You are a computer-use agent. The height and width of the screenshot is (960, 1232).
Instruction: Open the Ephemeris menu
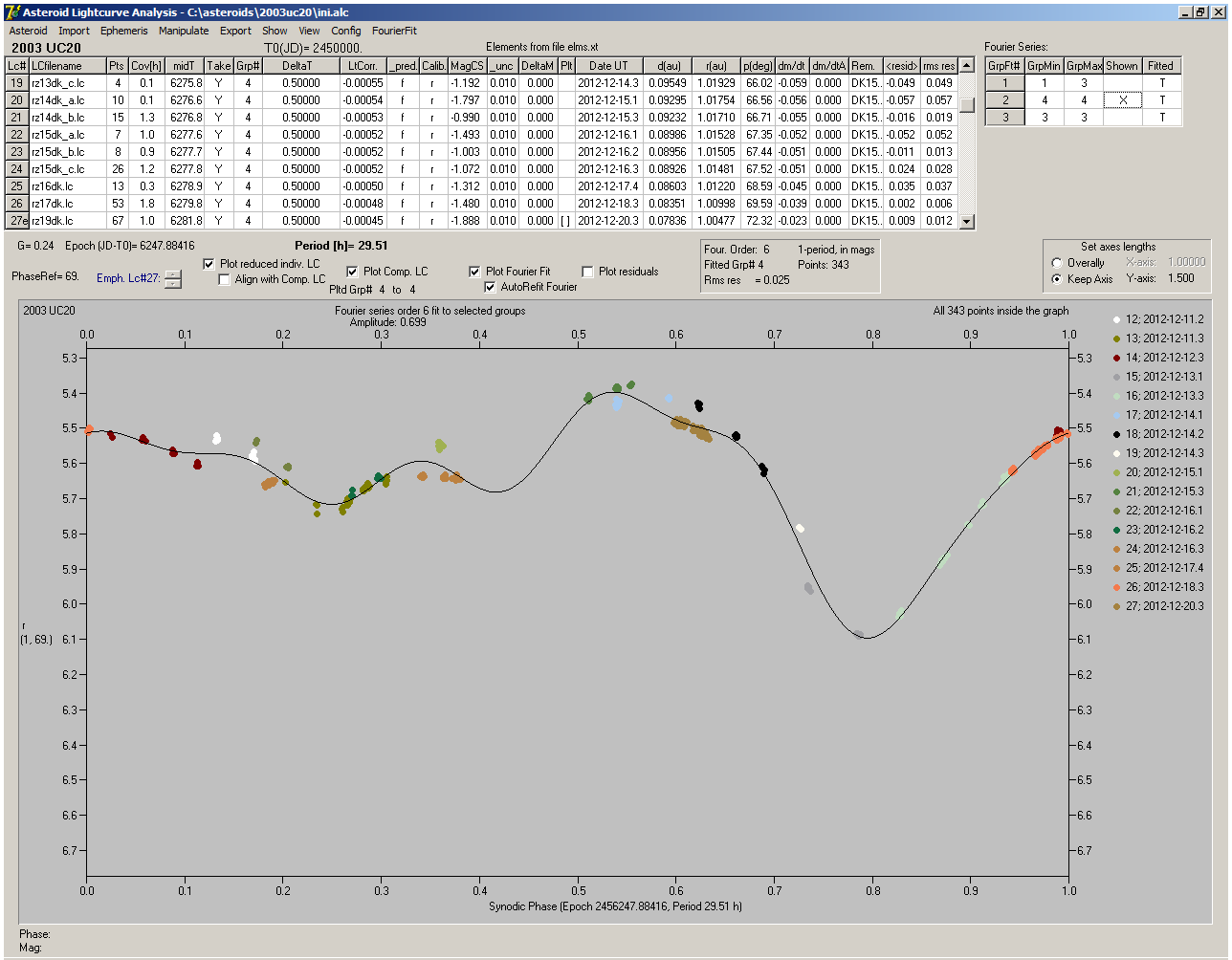(123, 31)
